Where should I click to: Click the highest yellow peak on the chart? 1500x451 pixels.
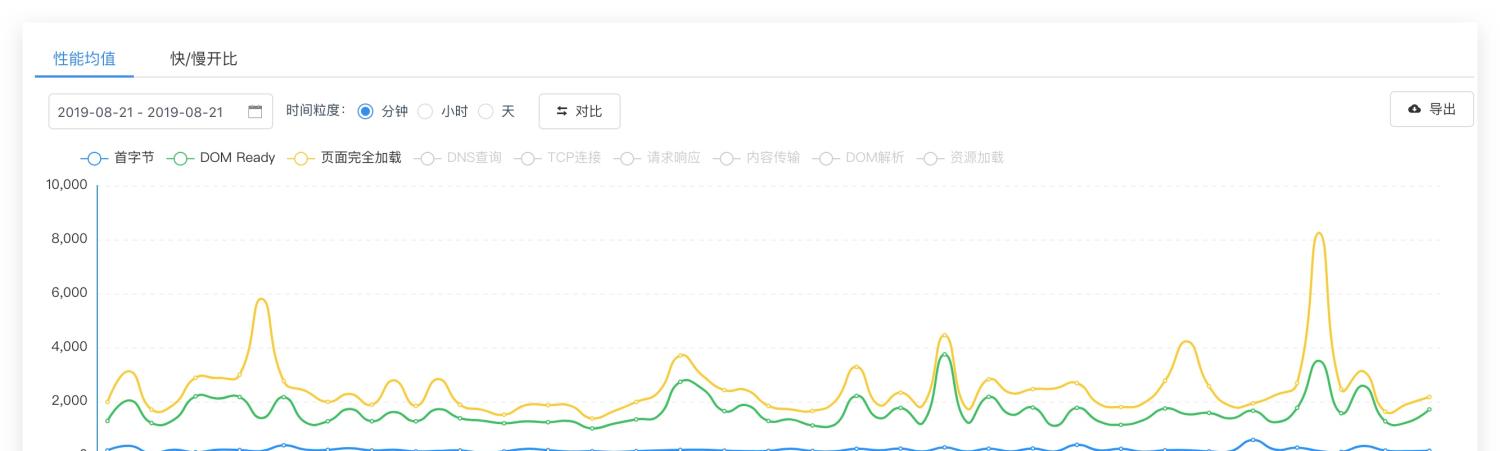coord(1319,234)
